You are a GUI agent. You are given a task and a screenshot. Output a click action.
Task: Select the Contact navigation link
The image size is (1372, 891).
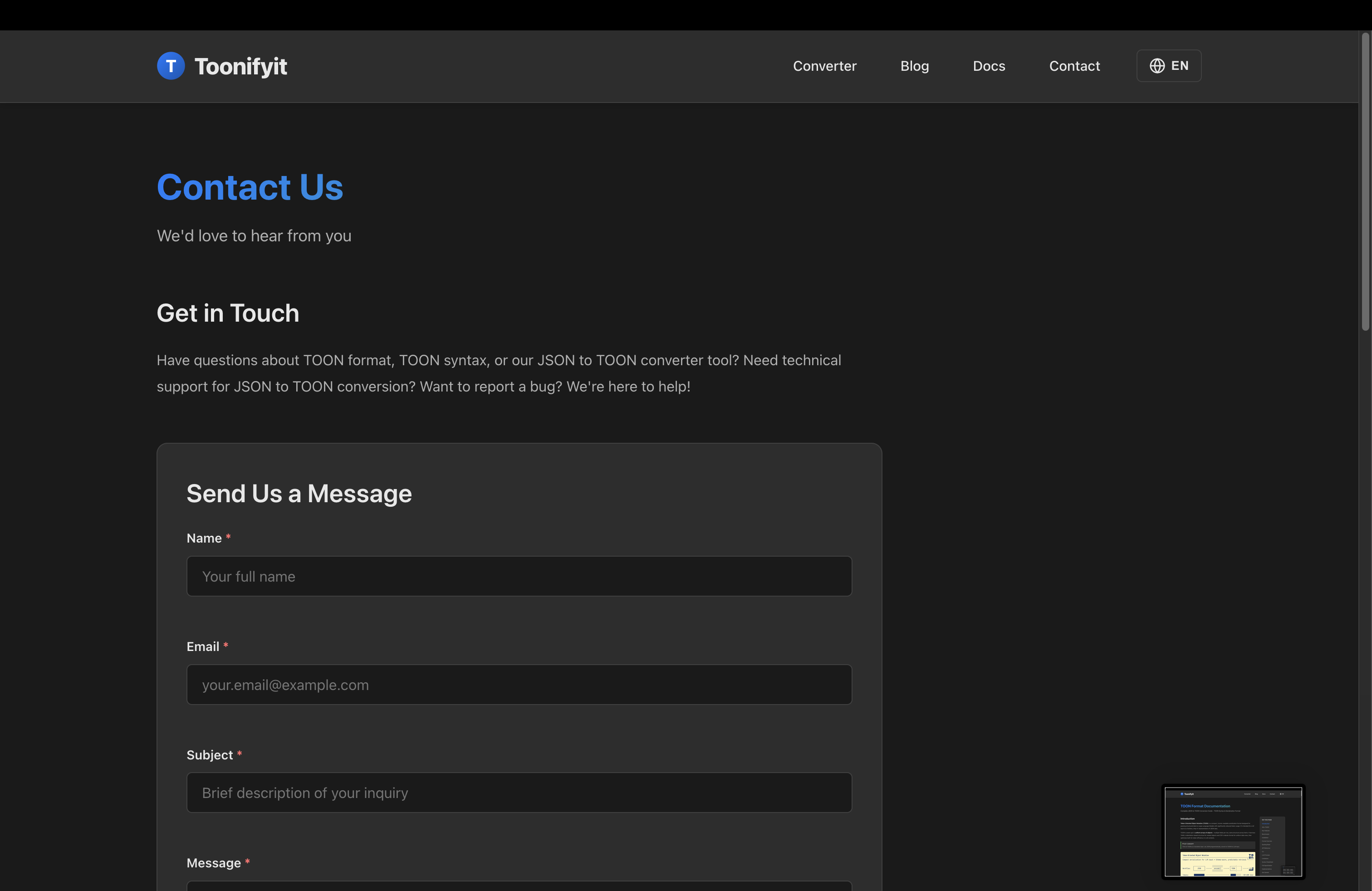[x=1074, y=66]
